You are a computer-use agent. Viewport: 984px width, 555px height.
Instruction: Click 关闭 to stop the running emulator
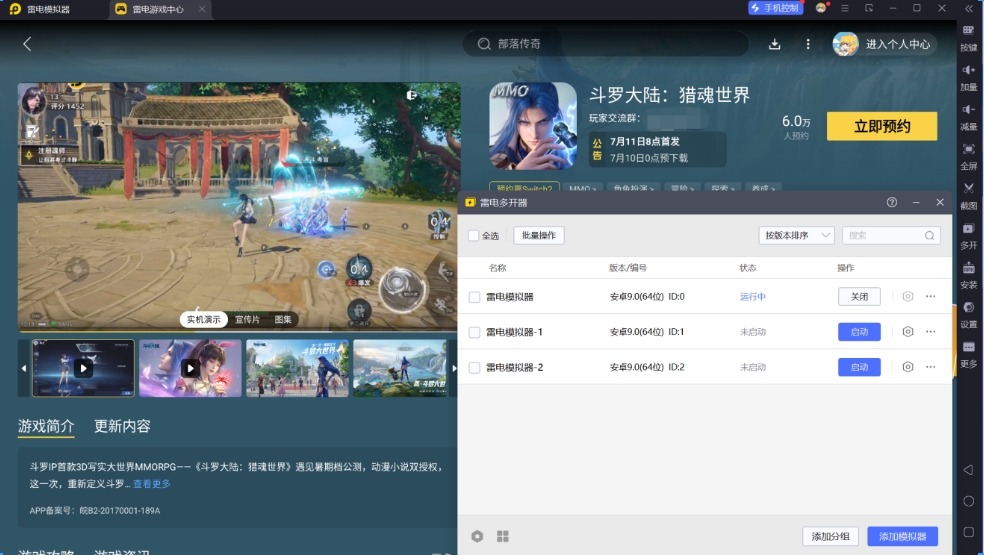(859, 296)
